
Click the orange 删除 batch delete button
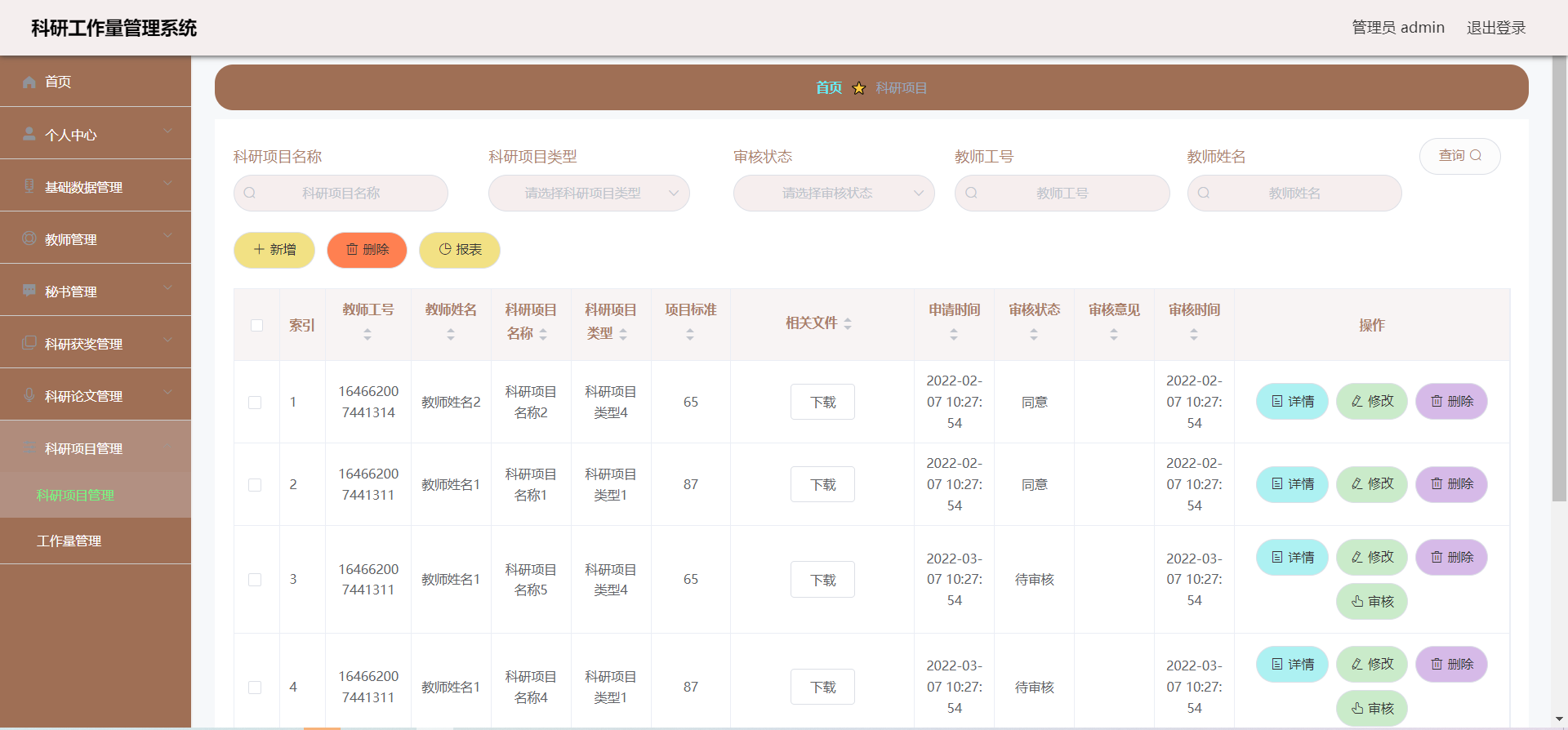[367, 250]
